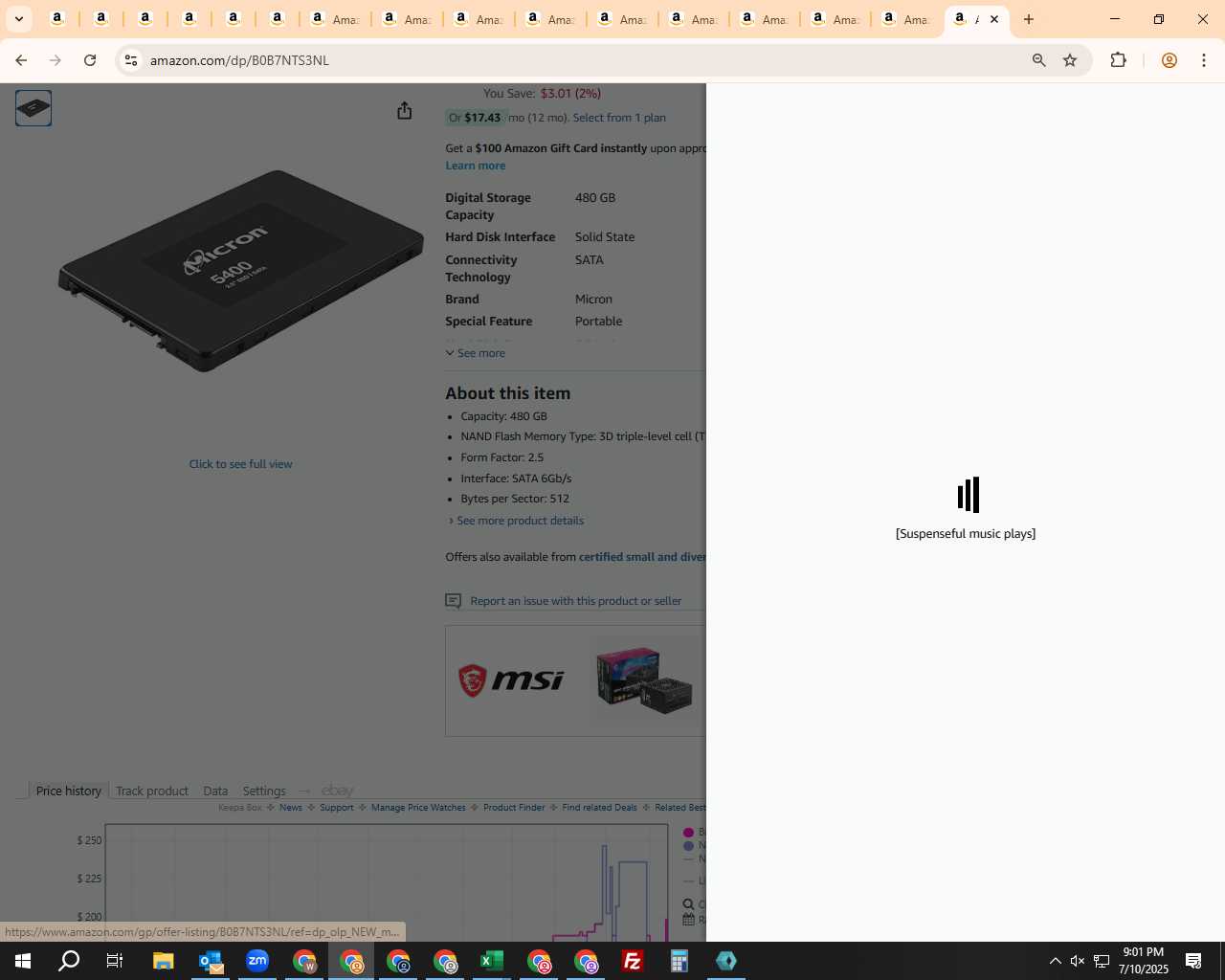
Task: Open Keepa News link
Action: click(x=291, y=808)
